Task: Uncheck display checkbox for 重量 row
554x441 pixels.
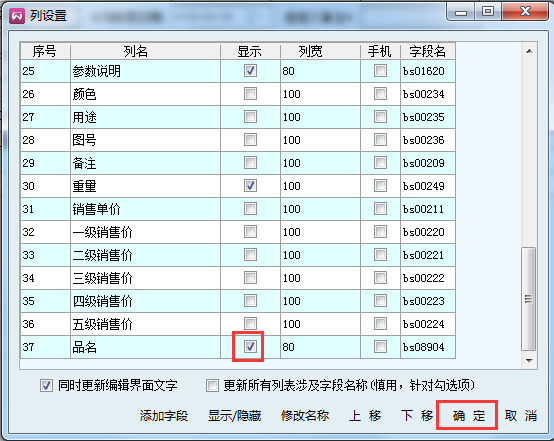Action: (250, 186)
